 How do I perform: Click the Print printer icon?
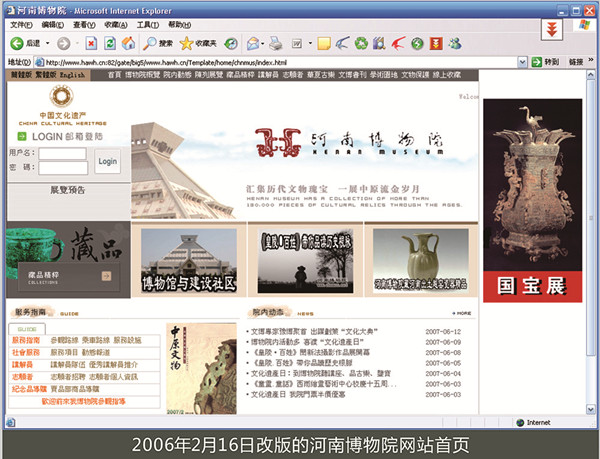pos(275,44)
